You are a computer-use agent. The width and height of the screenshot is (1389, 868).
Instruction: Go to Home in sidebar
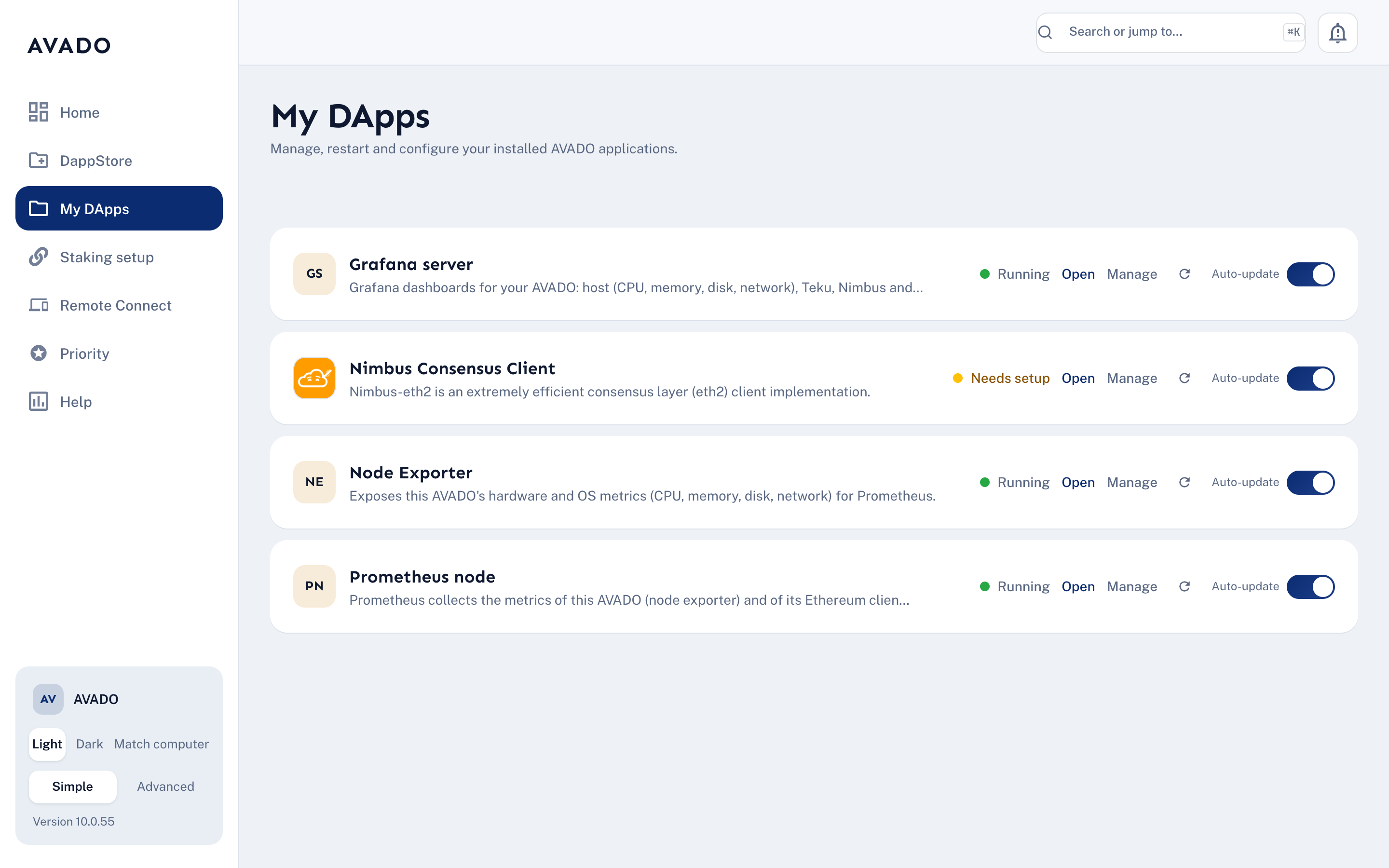coord(119,112)
